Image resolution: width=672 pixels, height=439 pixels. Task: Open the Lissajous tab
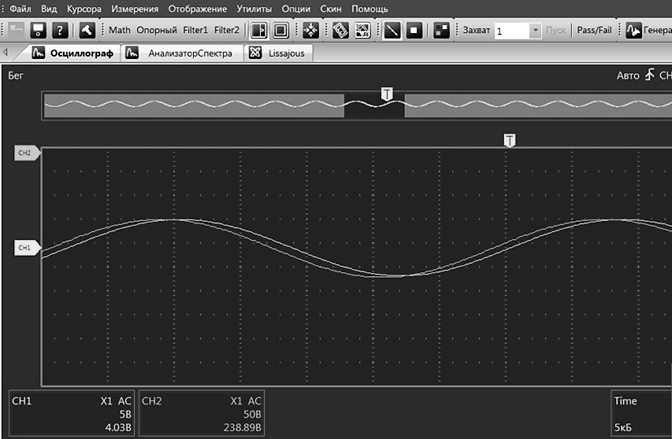pyautogui.click(x=286, y=52)
